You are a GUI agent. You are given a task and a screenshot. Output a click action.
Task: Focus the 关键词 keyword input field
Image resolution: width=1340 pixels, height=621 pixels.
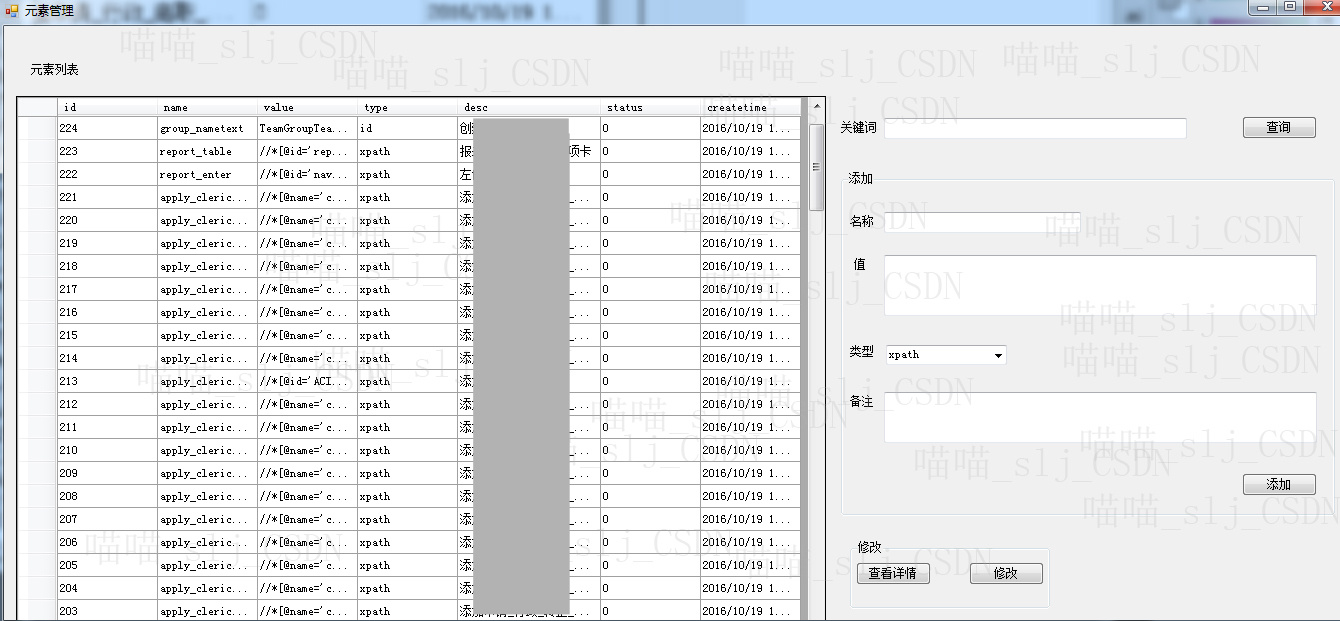click(x=1034, y=128)
